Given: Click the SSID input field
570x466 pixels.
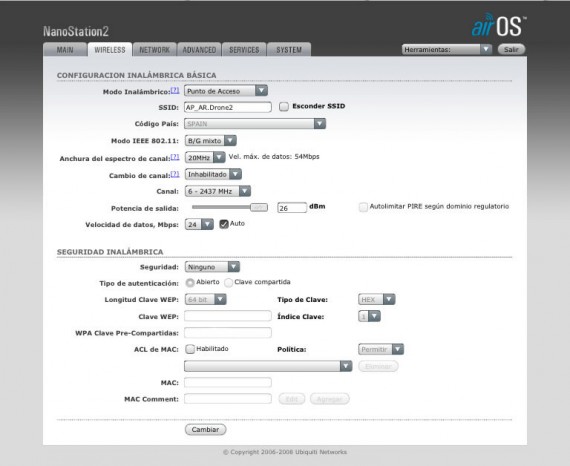Looking at the screenshot, I should pyautogui.click(x=228, y=107).
